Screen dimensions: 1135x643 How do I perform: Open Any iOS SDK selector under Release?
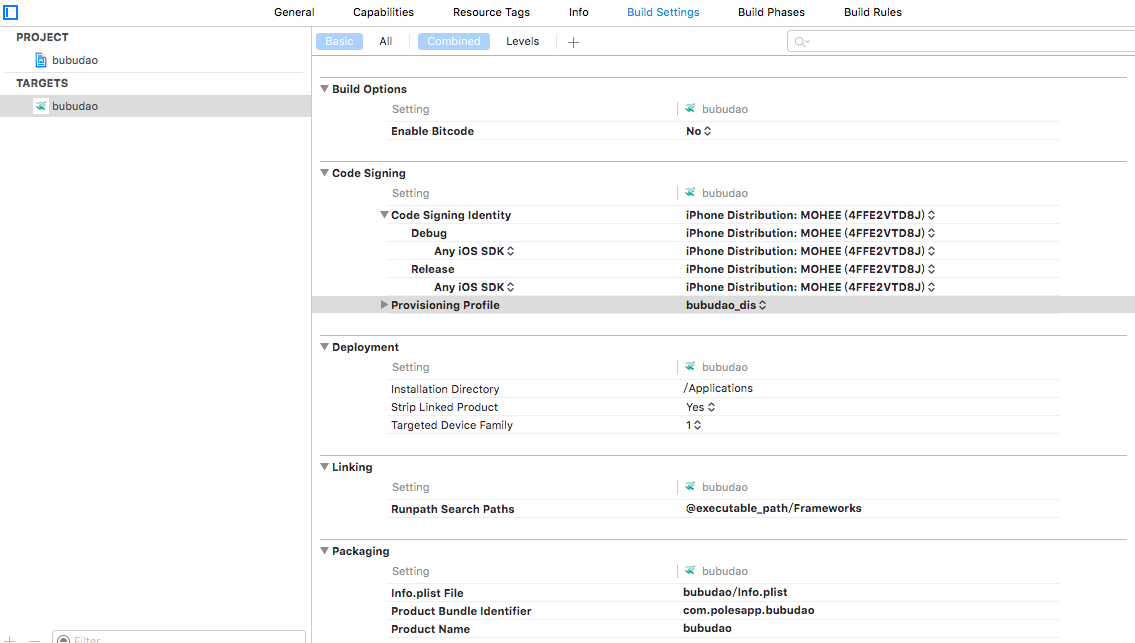point(474,287)
